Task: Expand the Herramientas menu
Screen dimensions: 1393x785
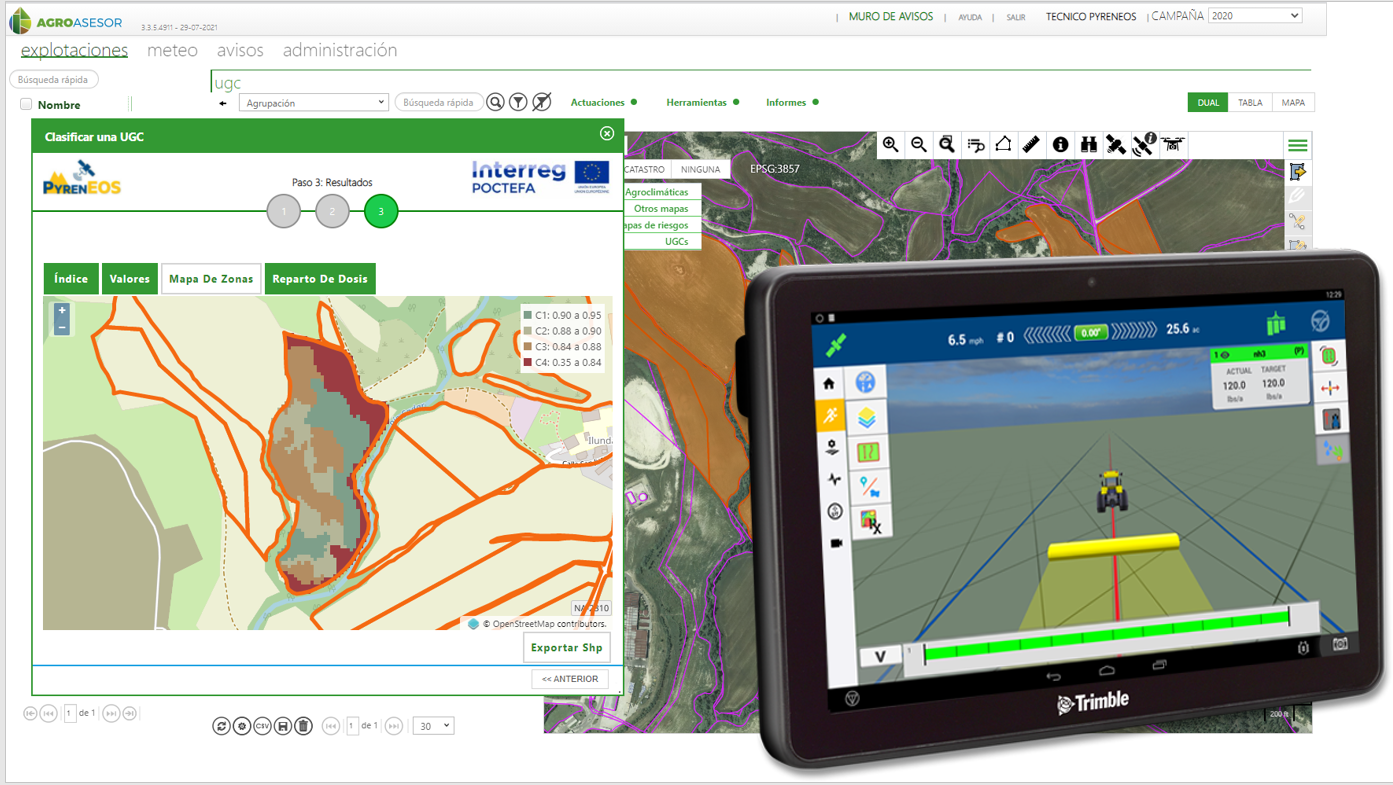Action: pos(703,102)
